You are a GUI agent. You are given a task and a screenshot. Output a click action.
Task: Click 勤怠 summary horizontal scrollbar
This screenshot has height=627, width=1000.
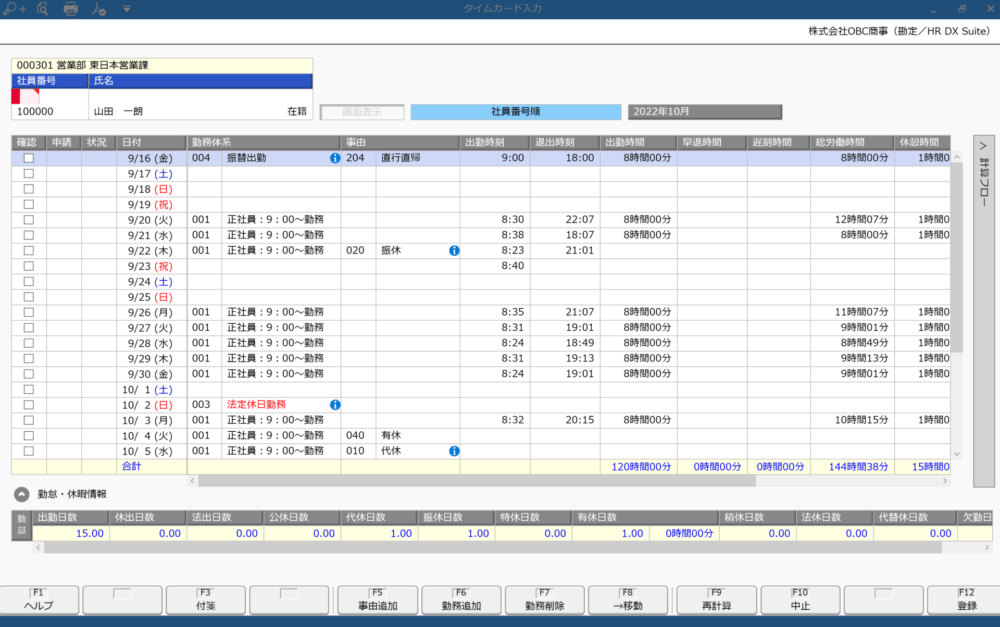pos(492,547)
